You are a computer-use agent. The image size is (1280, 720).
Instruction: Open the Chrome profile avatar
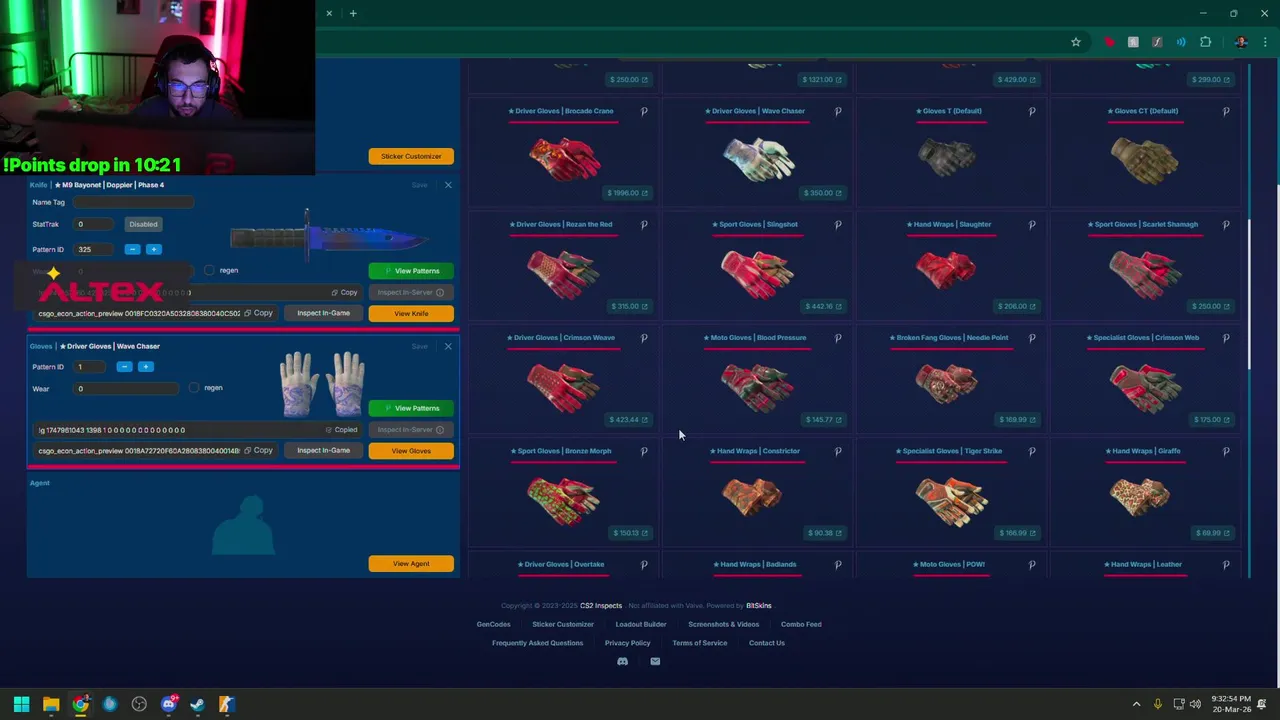1241,42
